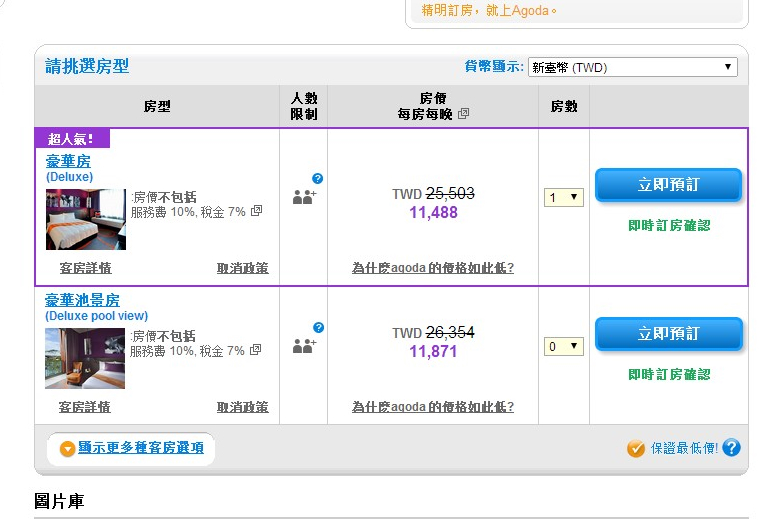Click the blue question icon after 保證最低價

pyautogui.click(x=731, y=447)
